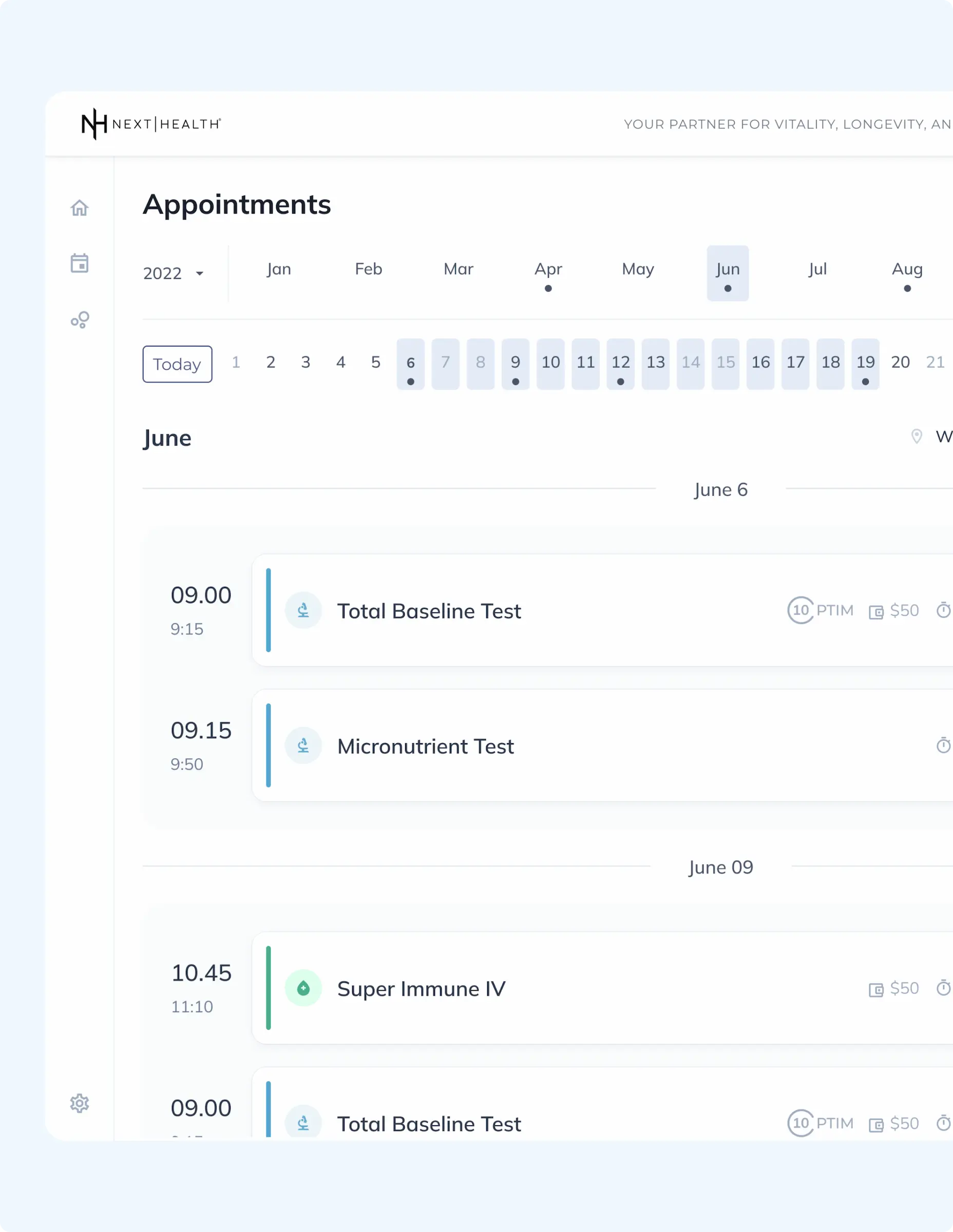Select the Mar month tab
Screen dimensions: 953x1232
pyautogui.click(x=458, y=269)
